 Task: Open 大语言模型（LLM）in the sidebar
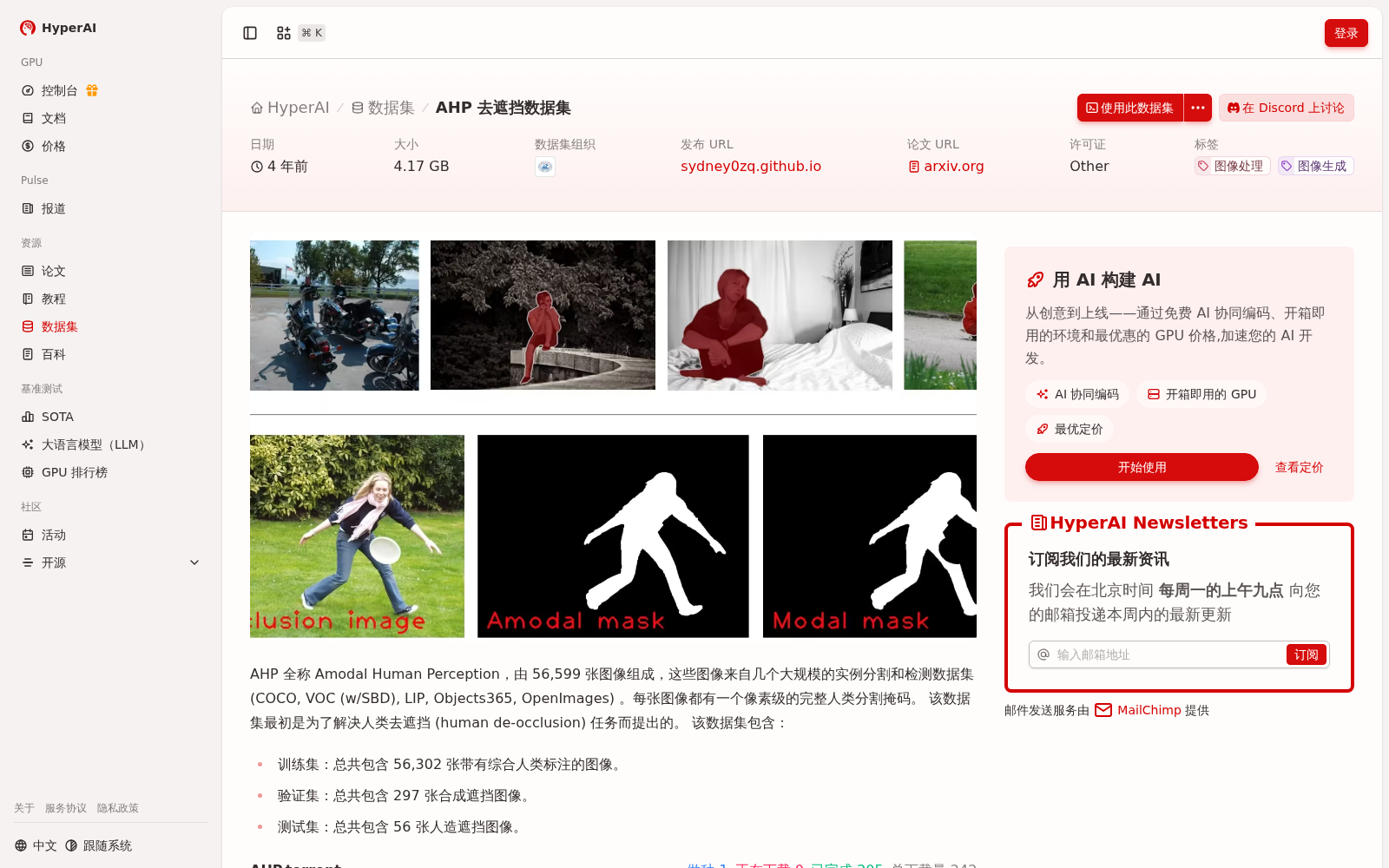(110, 444)
